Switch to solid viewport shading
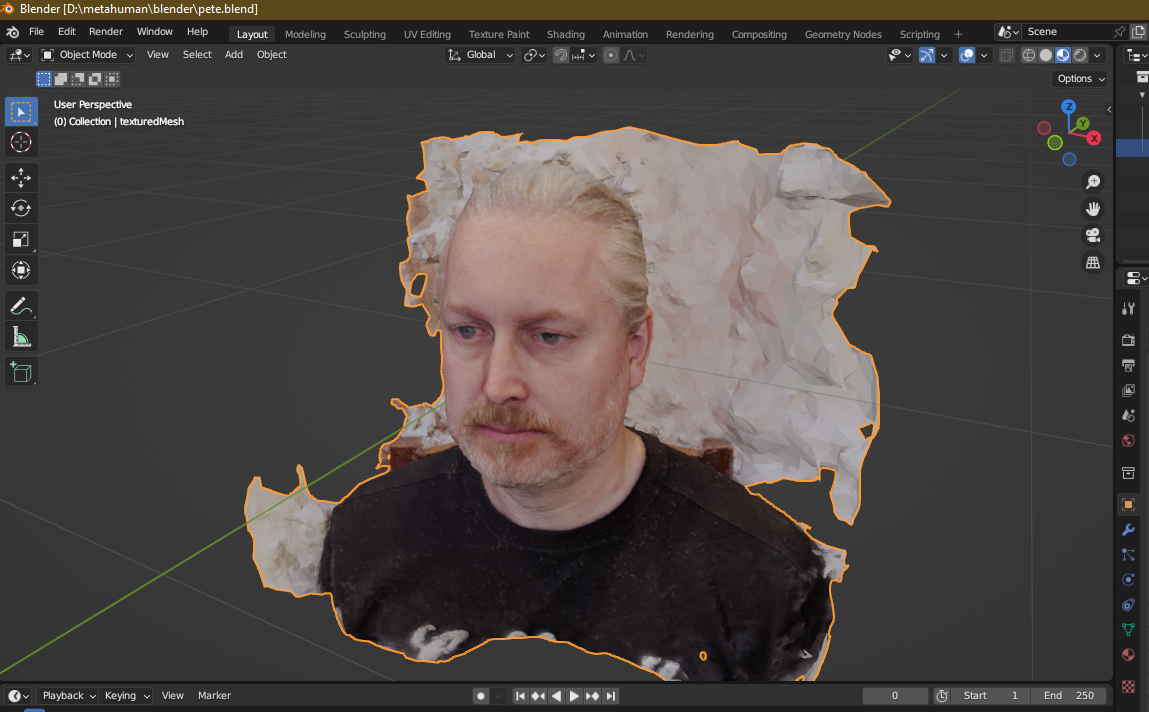The width and height of the screenshot is (1149, 712). [1046, 55]
